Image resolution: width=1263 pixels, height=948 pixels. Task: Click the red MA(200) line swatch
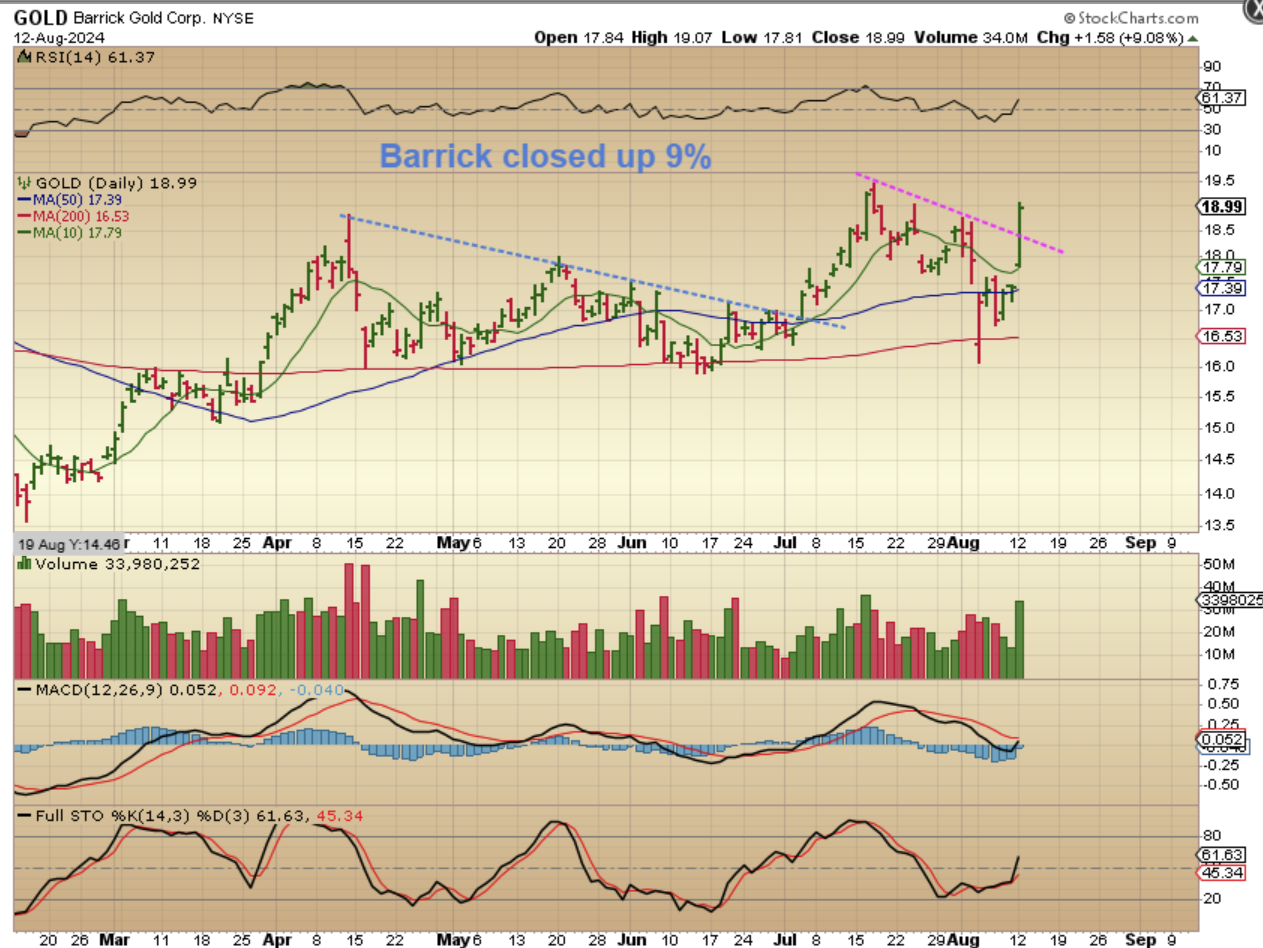[x=24, y=216]
